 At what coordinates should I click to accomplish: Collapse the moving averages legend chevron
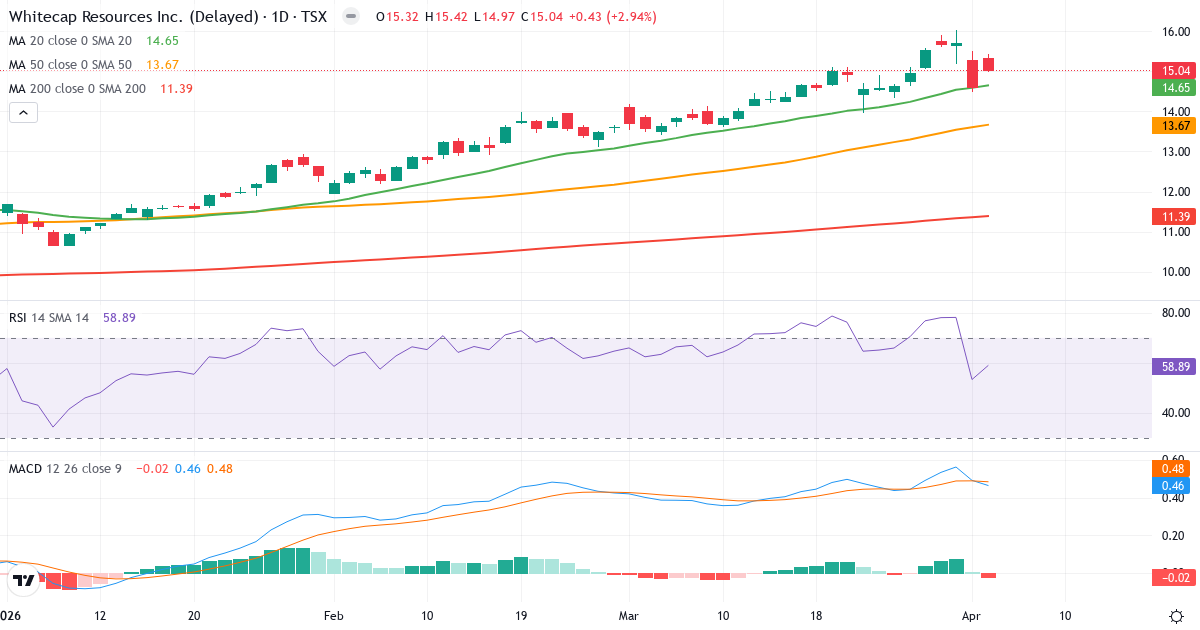tap(22, 112)
